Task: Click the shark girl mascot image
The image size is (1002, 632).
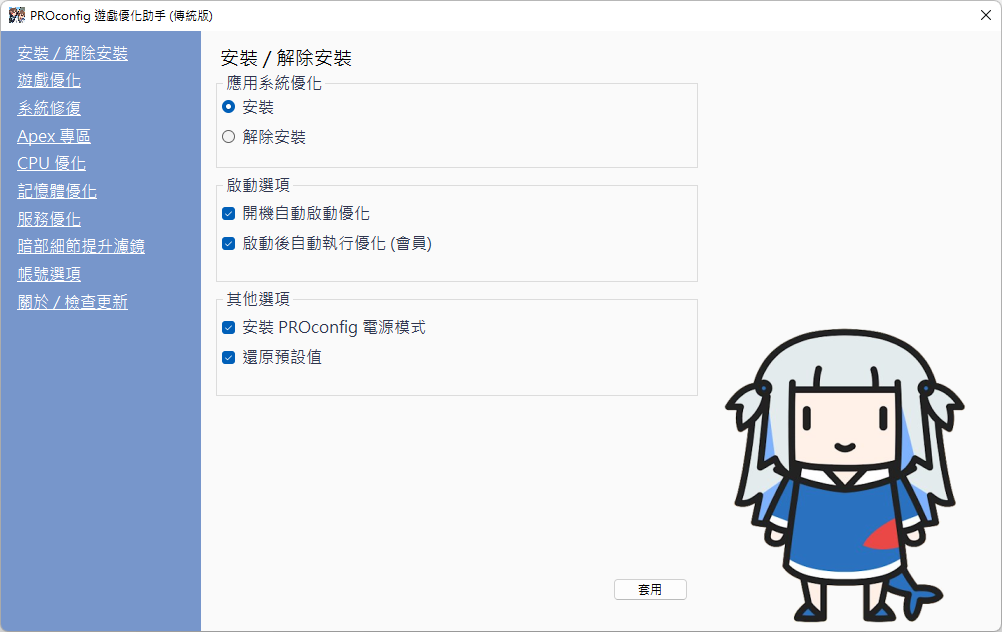Action: pos(844,476)
